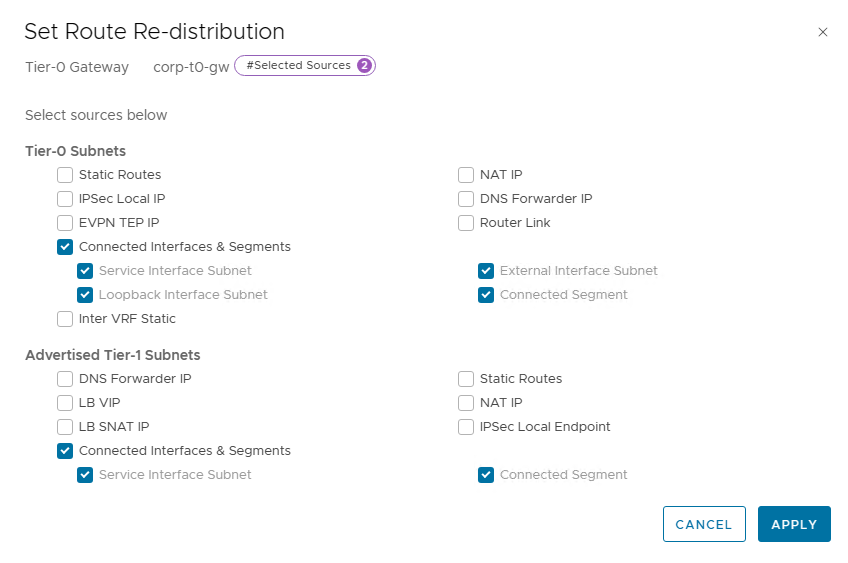Tick the LB VIP checkbox
Viewport: 848px width, 563px height.
point(65,402)
